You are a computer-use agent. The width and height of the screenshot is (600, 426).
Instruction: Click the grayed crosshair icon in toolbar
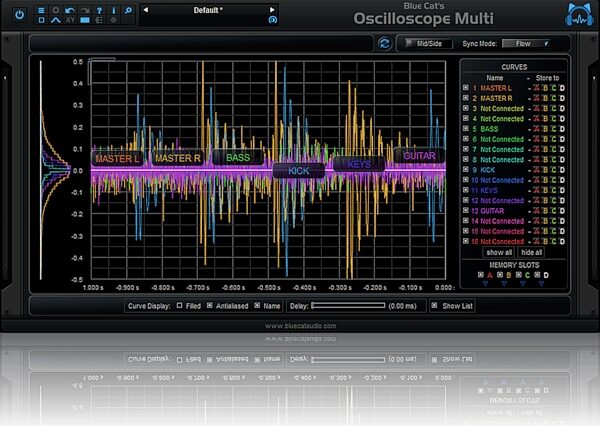(114, 20)
